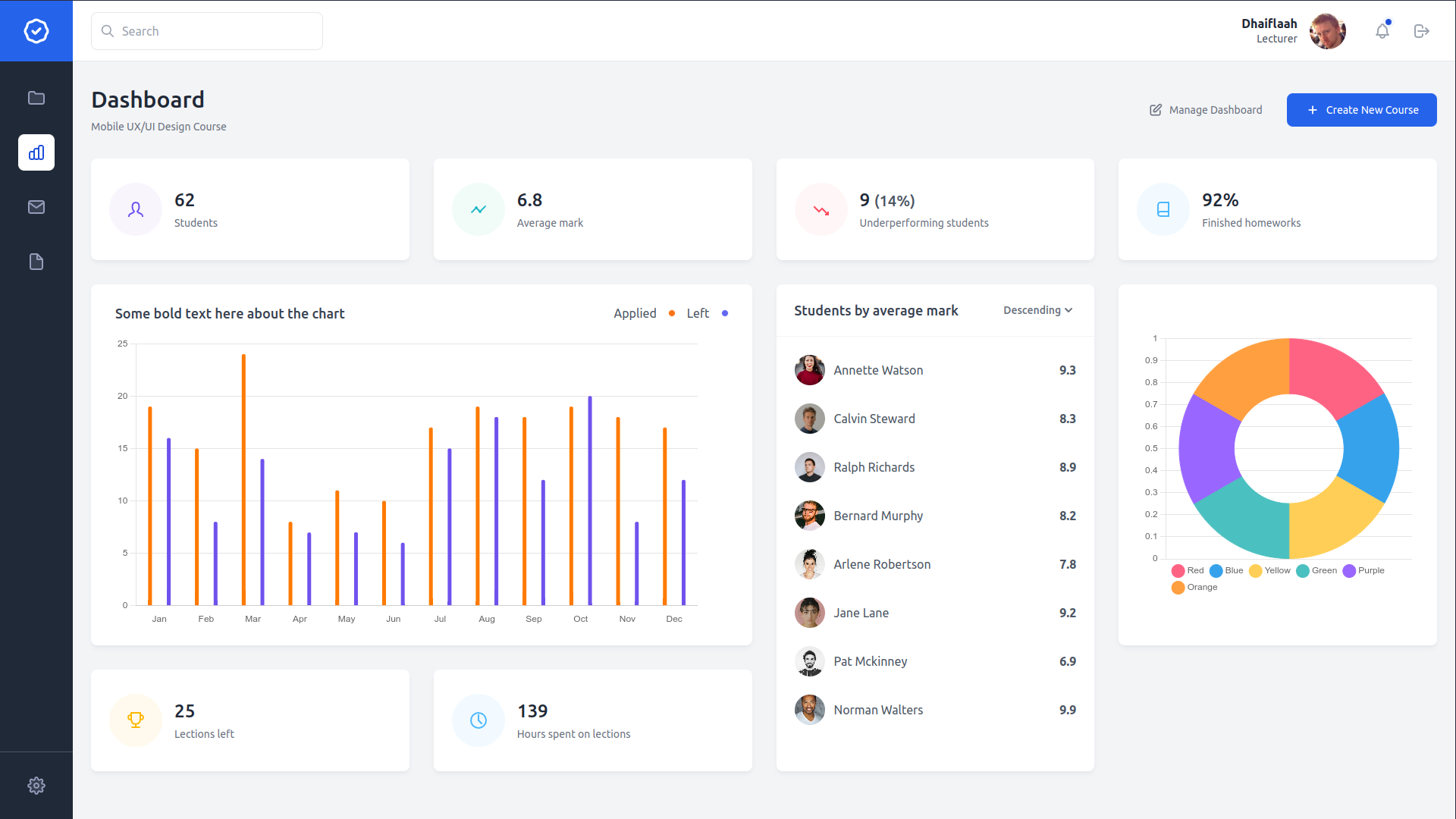Expand the Descending sort dropdown

click(x=1037, y=310)
